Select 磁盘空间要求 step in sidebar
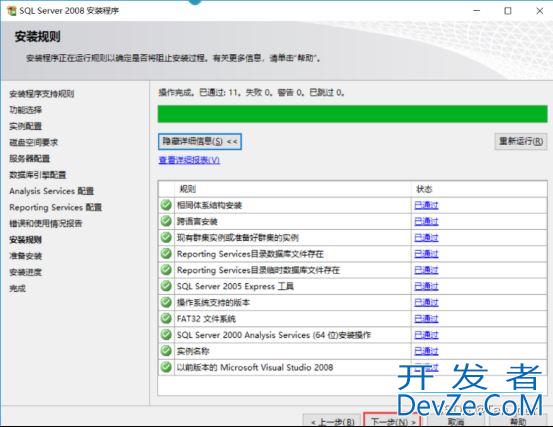The width and height of the screenshot is (553, 427). (x=34, y=142)
